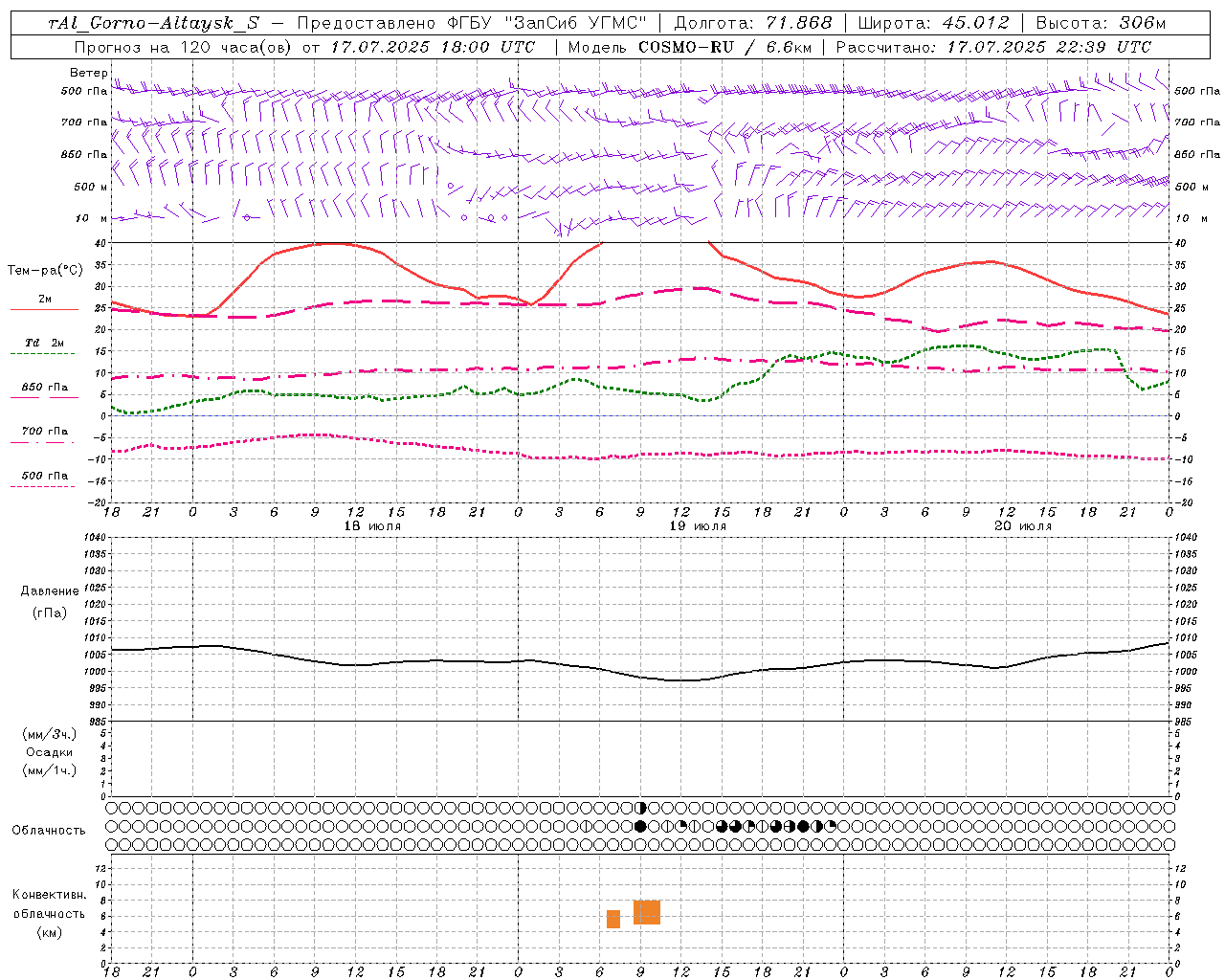Click the Высота: 306м label

point(1102,23)
